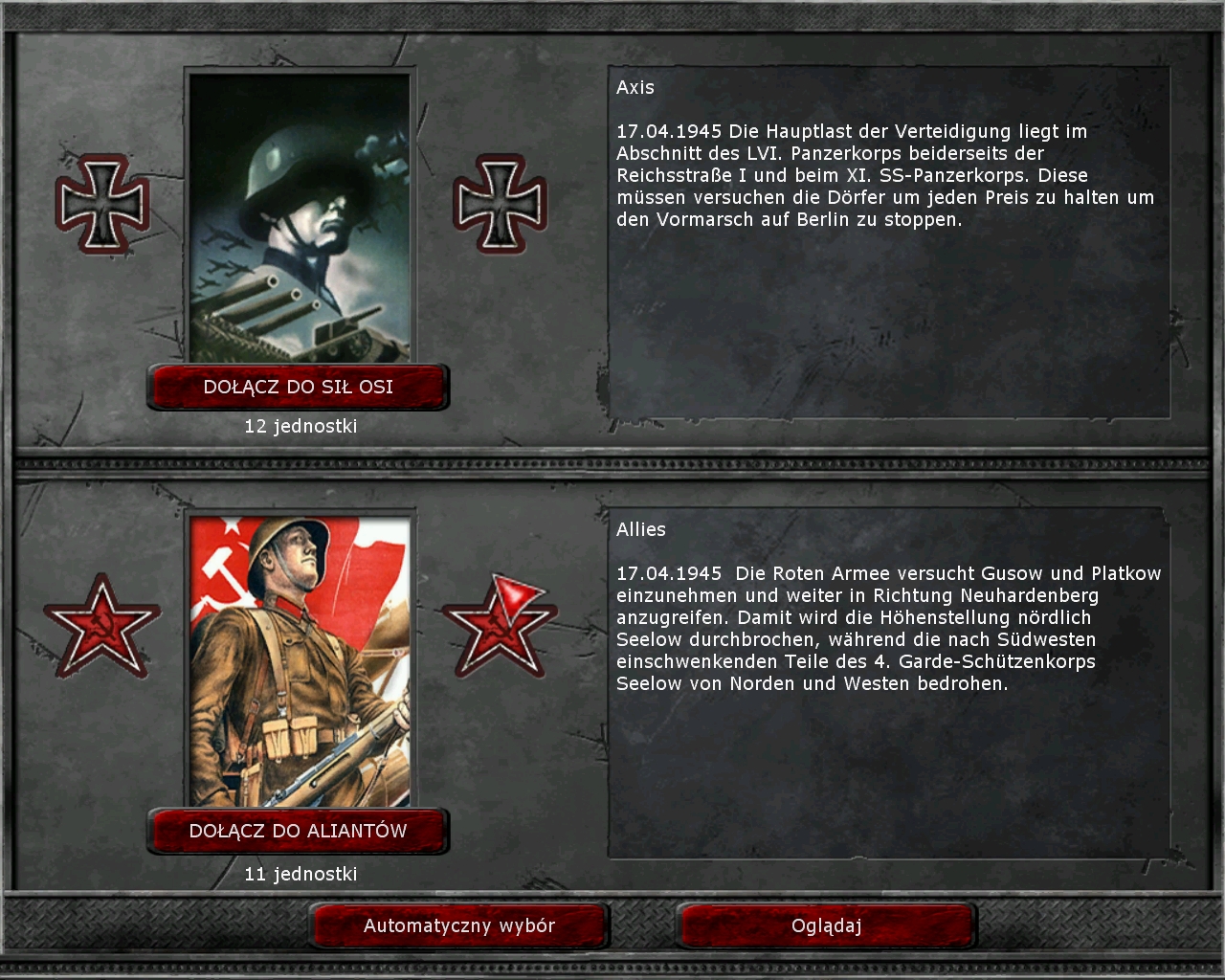The image size is (1225, 980).
Task: Select the 'Allies' heading label
Action: click(x=641, y=529)
